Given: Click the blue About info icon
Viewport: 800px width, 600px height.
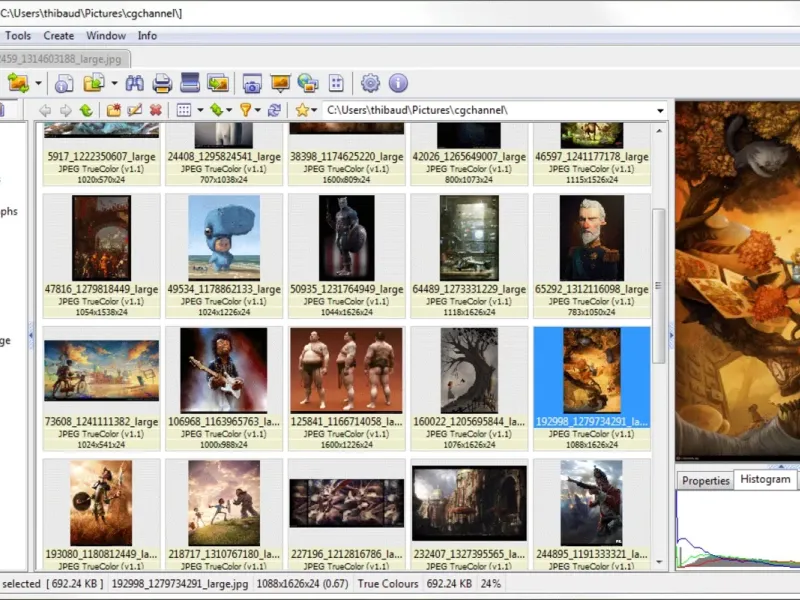Looking at the screenshot, I should (x=398, y=83).
